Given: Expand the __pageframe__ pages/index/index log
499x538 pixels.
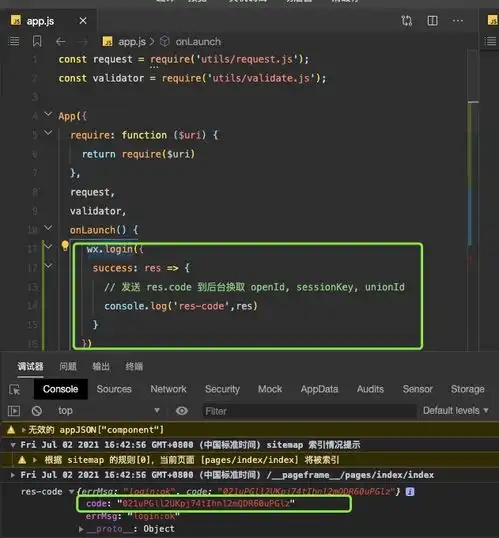Looking at the screenshot, I should (x=13, y=475).
